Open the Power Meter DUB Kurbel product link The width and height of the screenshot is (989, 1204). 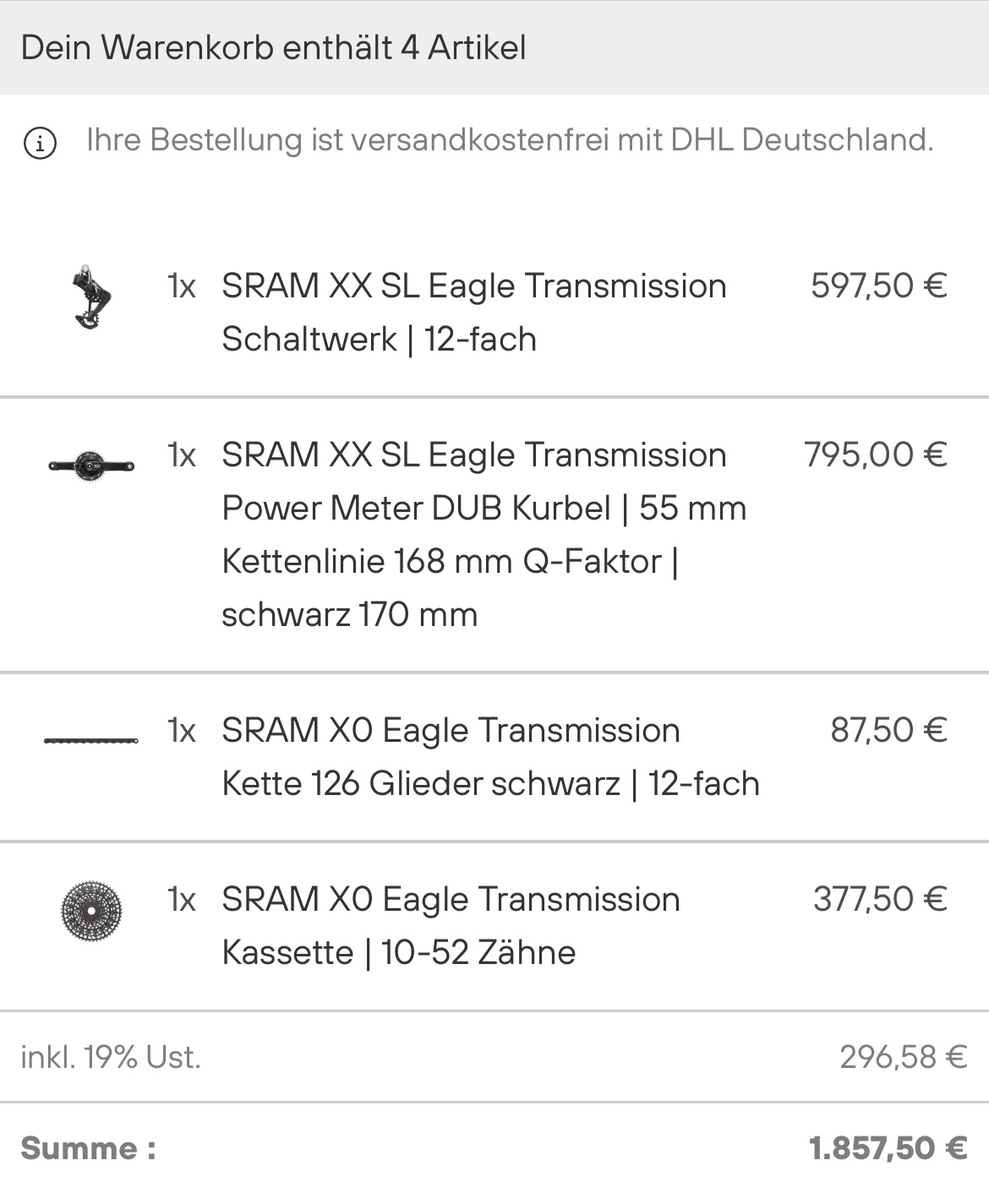[484, 535]
